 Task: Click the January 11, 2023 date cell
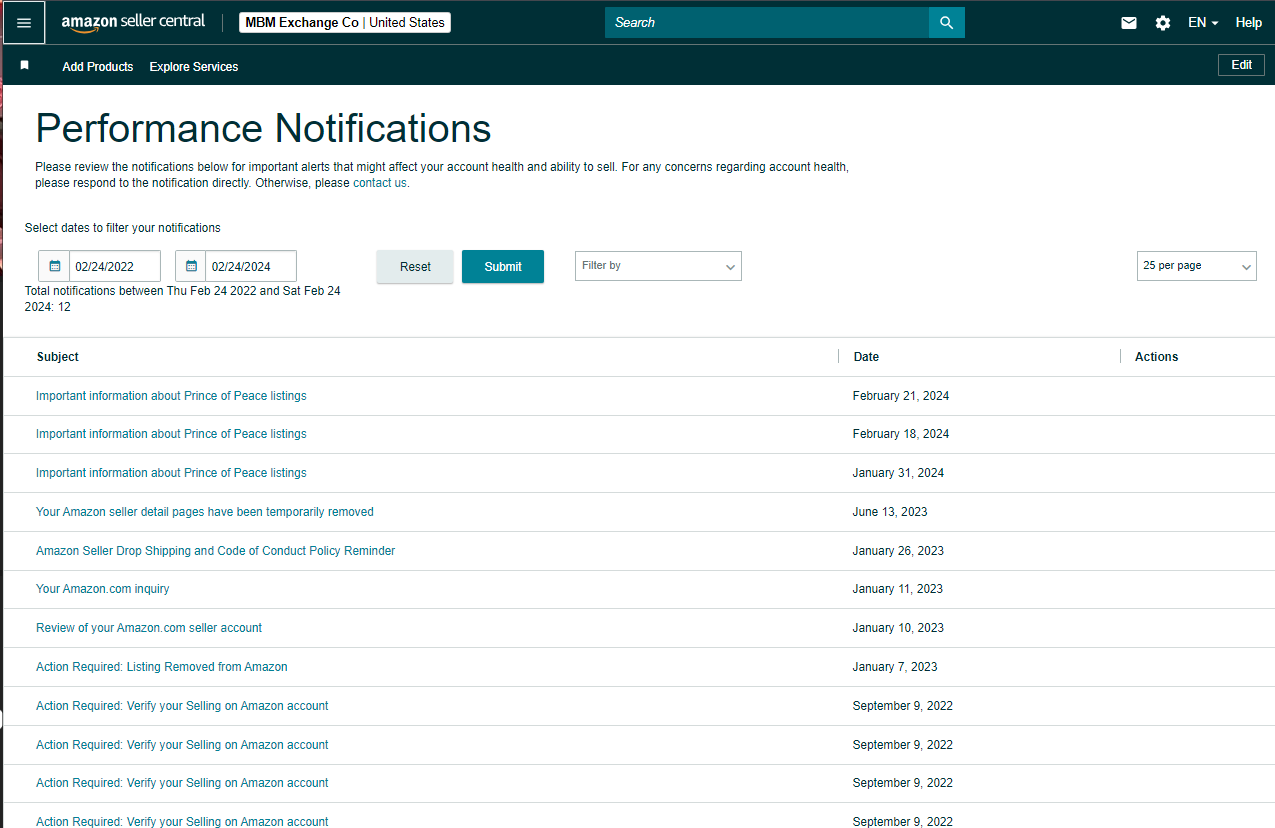[x=898, y=589]
